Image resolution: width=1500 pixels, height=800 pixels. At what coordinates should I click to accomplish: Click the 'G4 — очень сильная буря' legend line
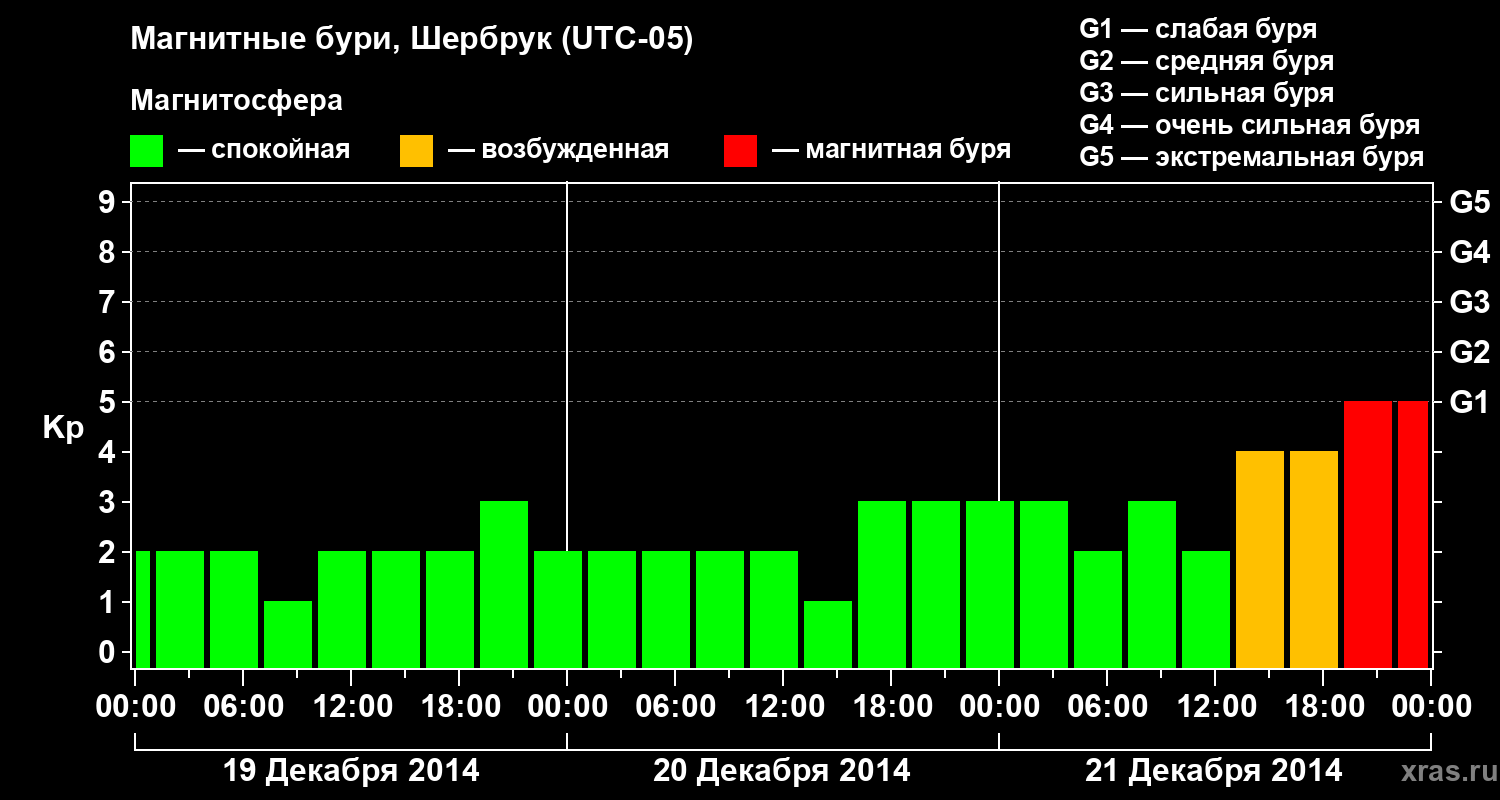point(1249,125)
